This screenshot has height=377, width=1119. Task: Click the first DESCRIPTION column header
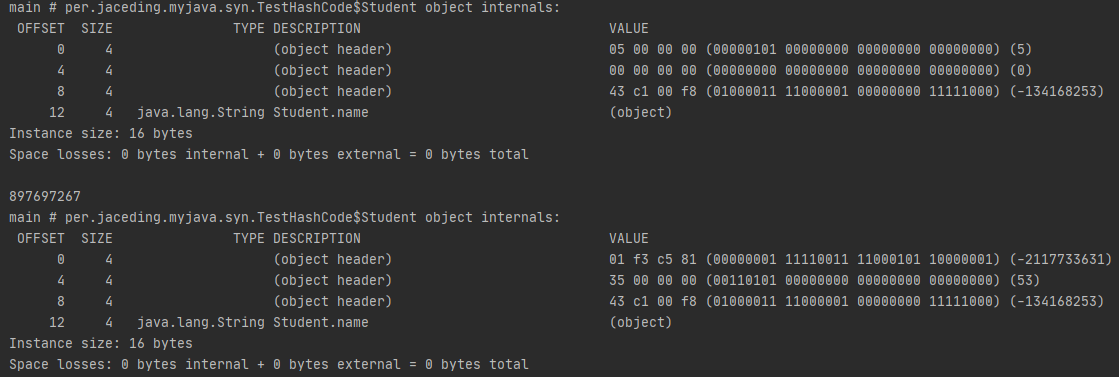point(317,29)
